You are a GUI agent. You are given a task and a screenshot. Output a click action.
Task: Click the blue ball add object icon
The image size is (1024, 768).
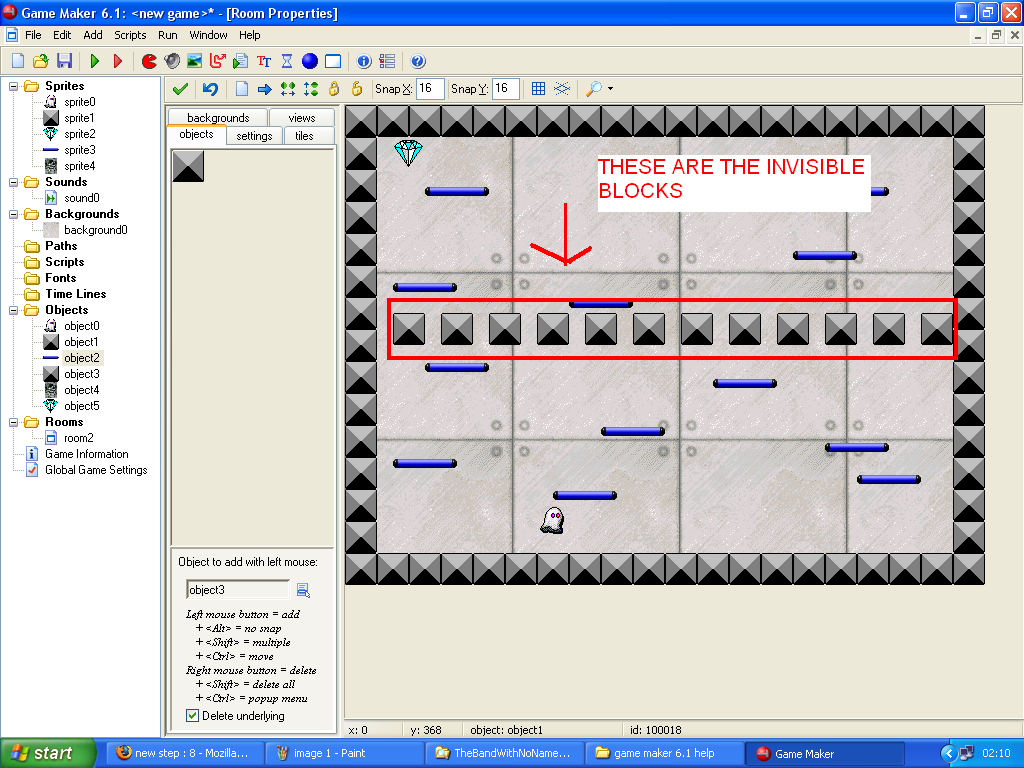(x=309, y=61)
